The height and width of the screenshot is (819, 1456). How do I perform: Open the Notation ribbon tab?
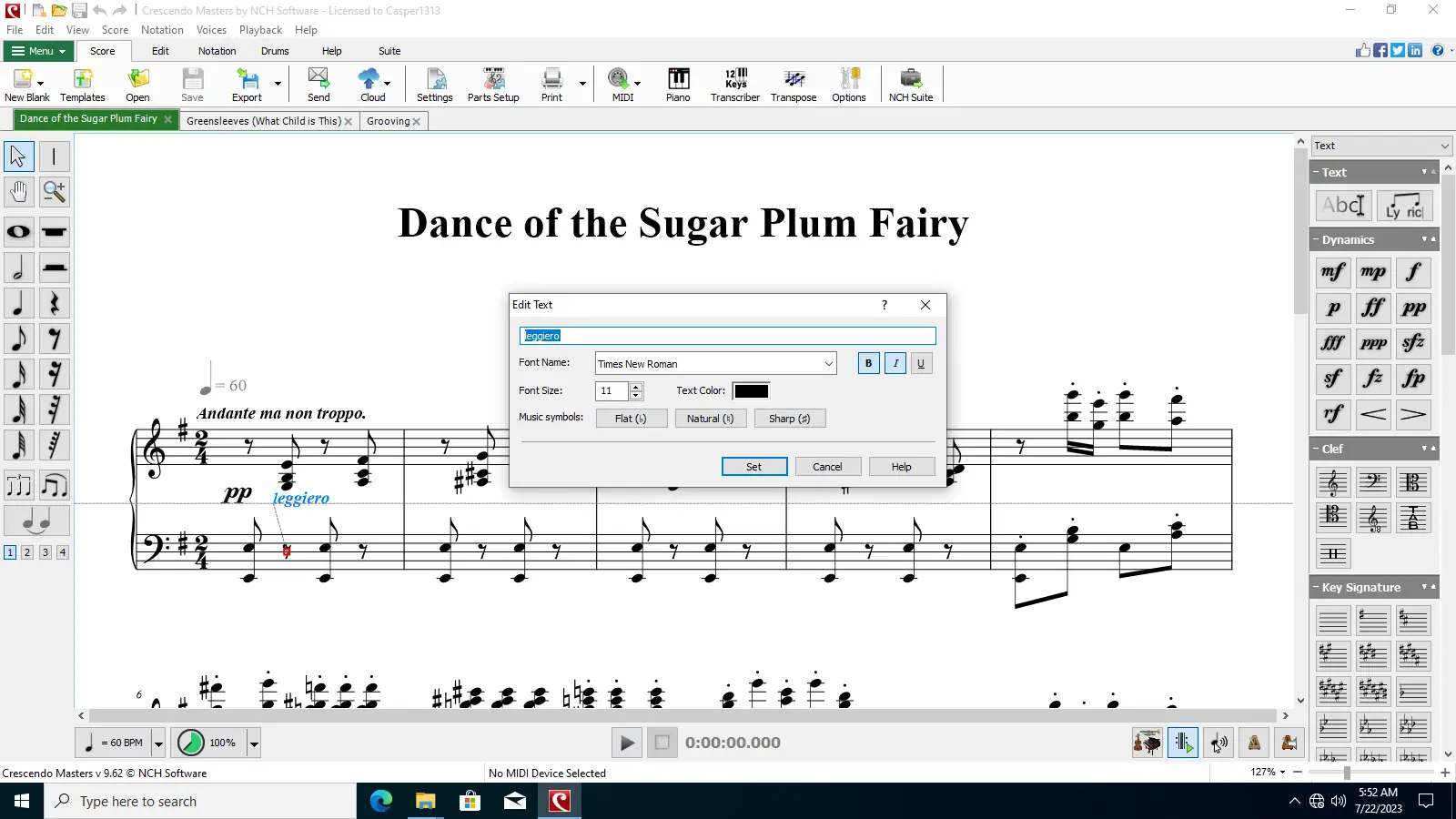pyautogui.click(x=217, y=51)
